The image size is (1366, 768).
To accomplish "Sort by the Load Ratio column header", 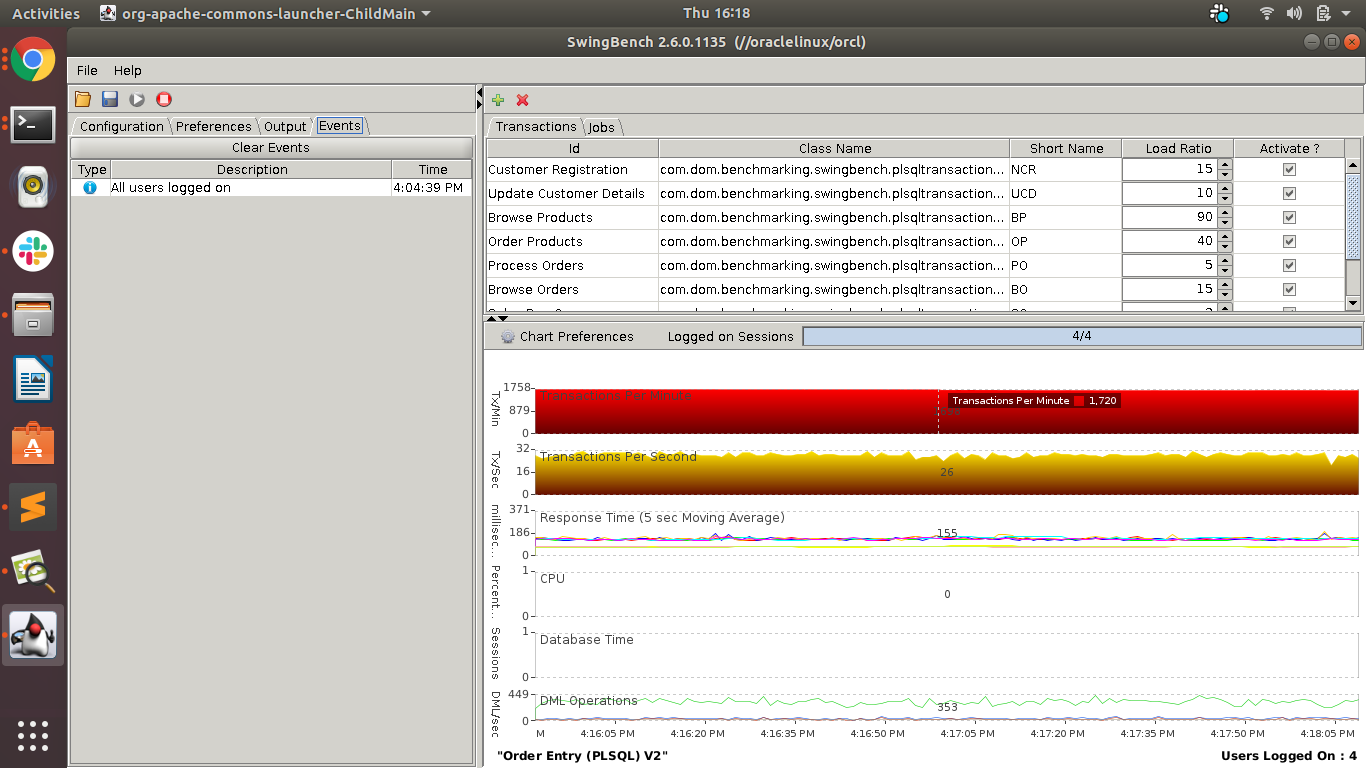I will 1178,148.
